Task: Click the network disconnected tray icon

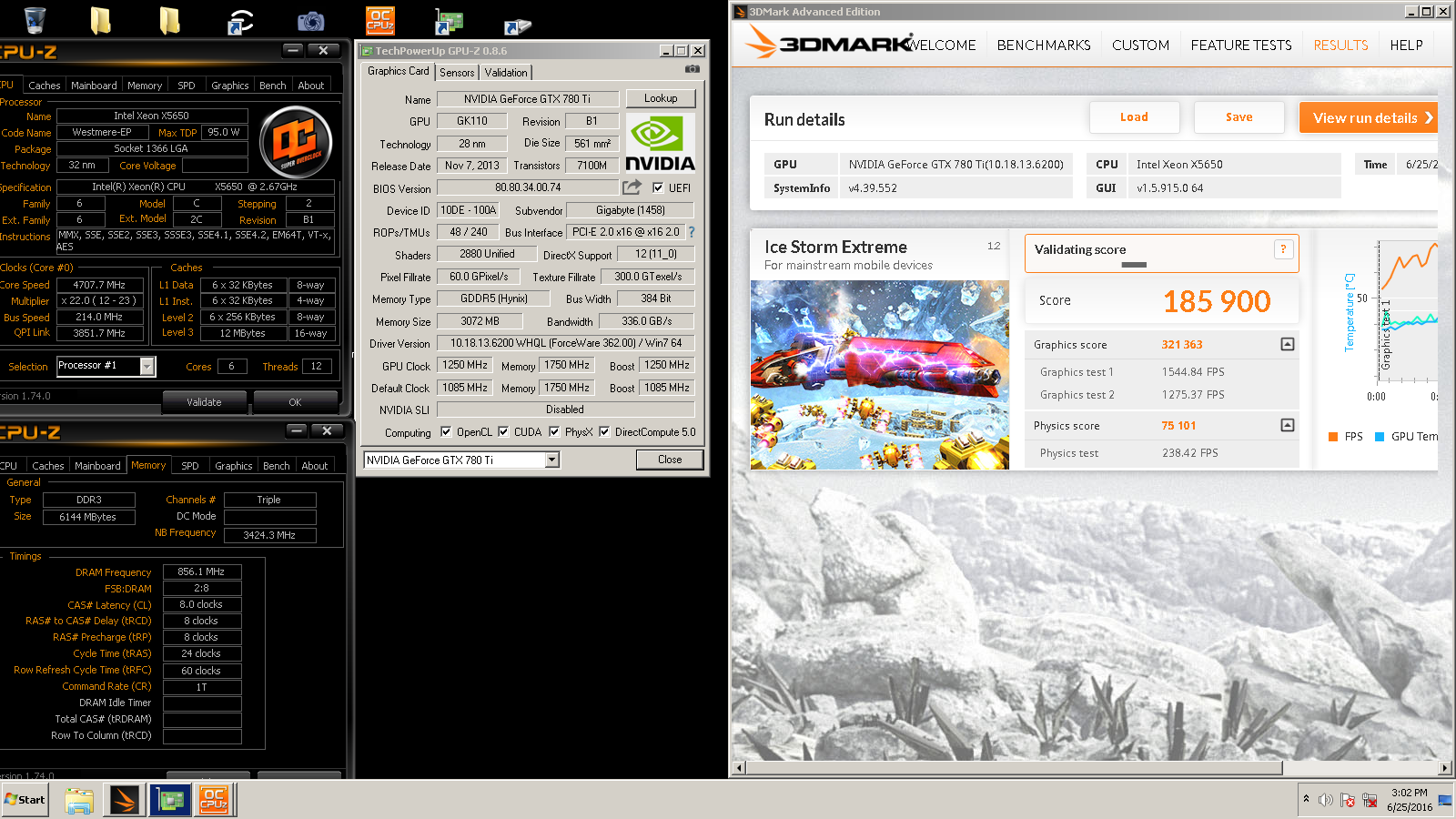Action: tap(1370, 800)
